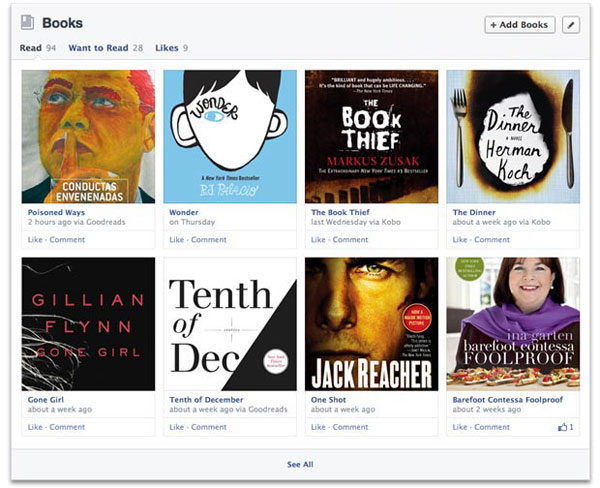The height and width of the screenshot is (488, 600).
Task: Click Goodreads link under Poisoned Ways
Action: (106, 222)
